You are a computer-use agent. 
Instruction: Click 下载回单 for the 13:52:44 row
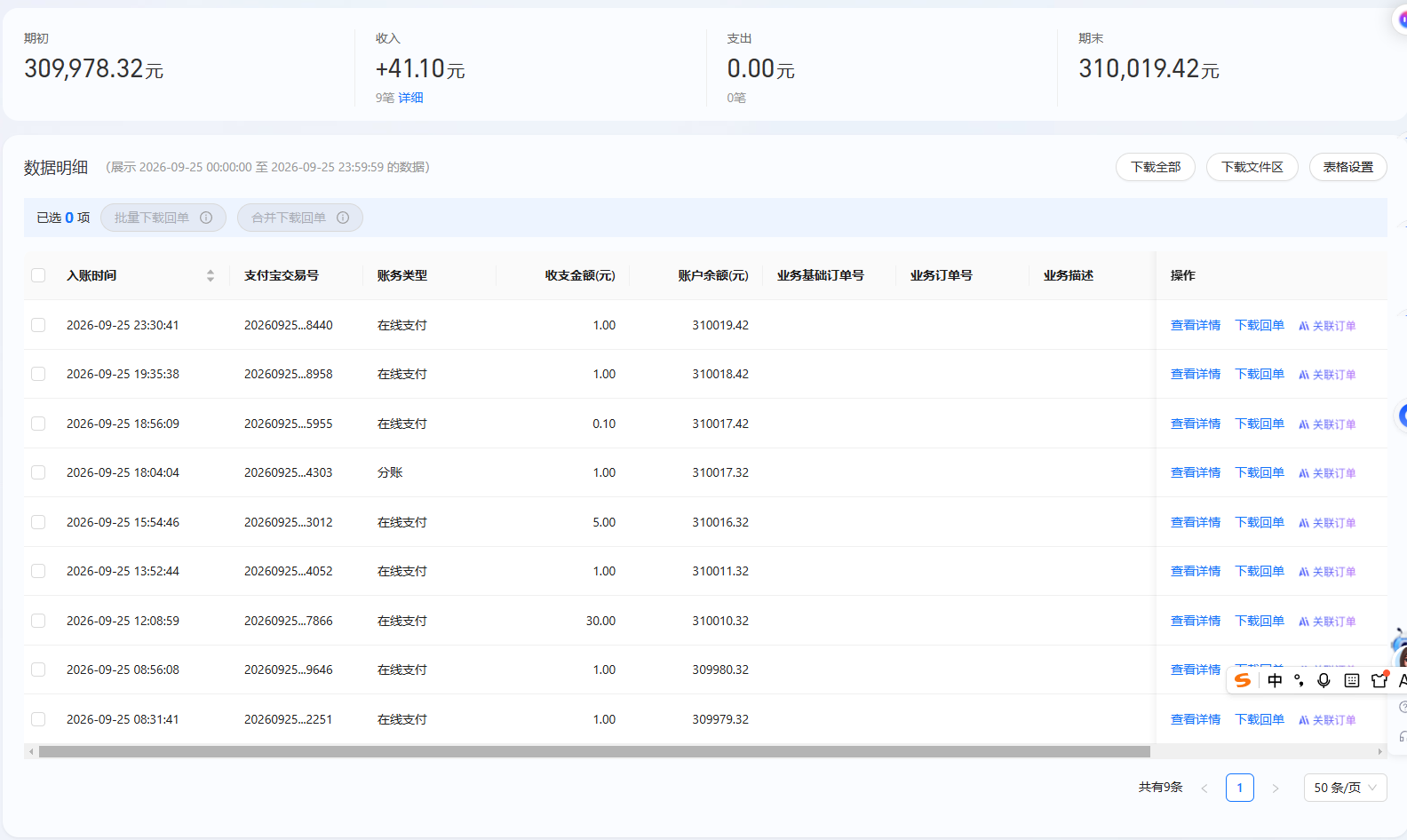(x=1260, y=571)
